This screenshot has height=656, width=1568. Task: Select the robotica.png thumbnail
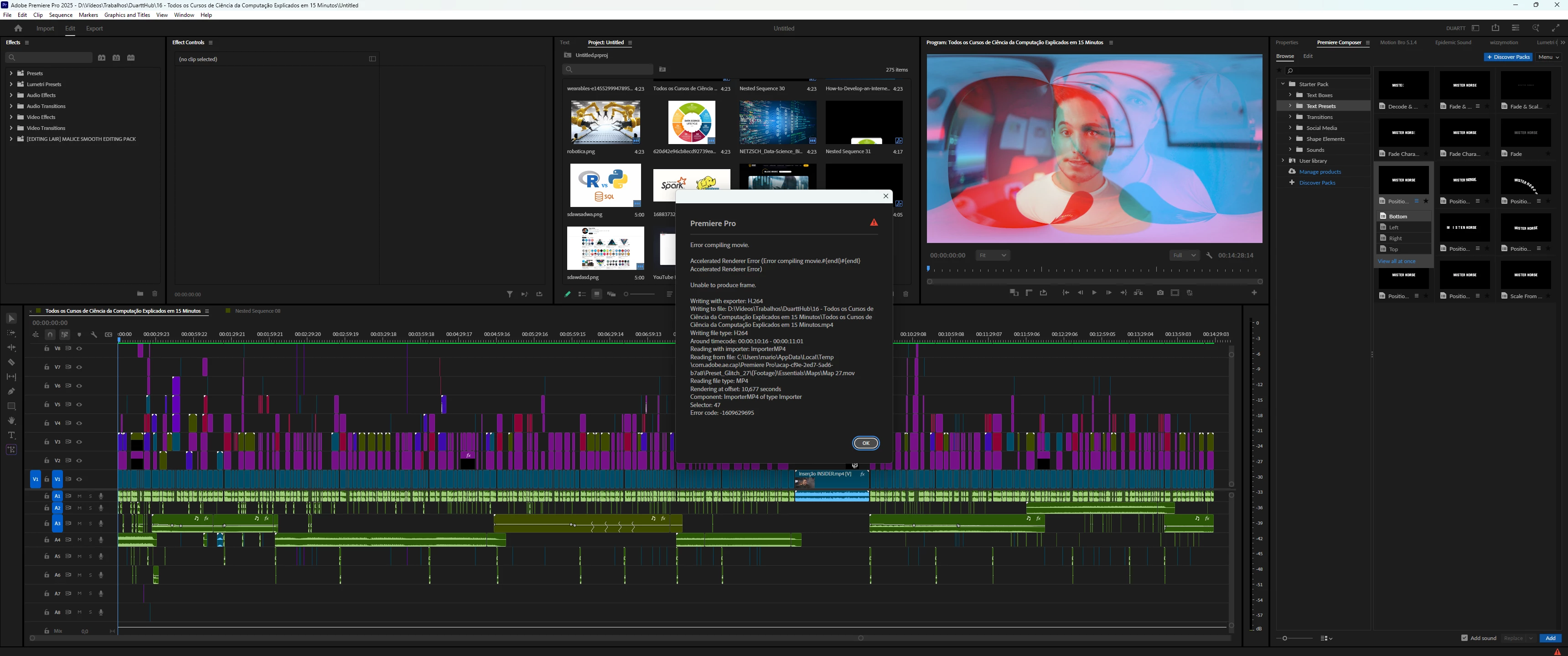point(605,122)
